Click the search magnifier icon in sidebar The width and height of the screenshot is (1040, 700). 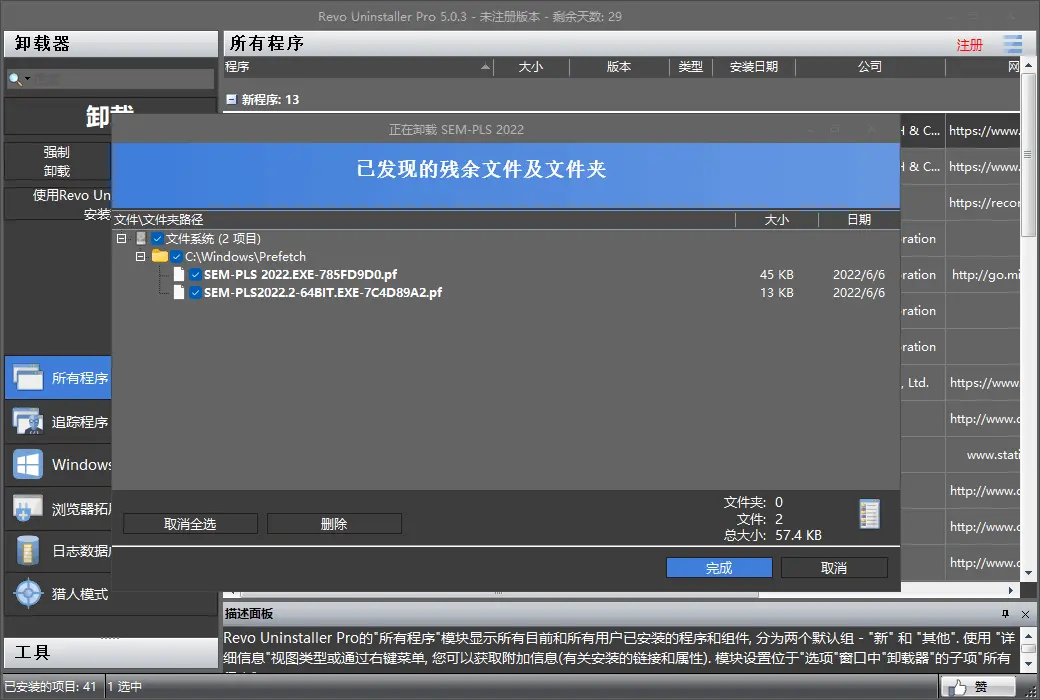(x=15, y=80)
